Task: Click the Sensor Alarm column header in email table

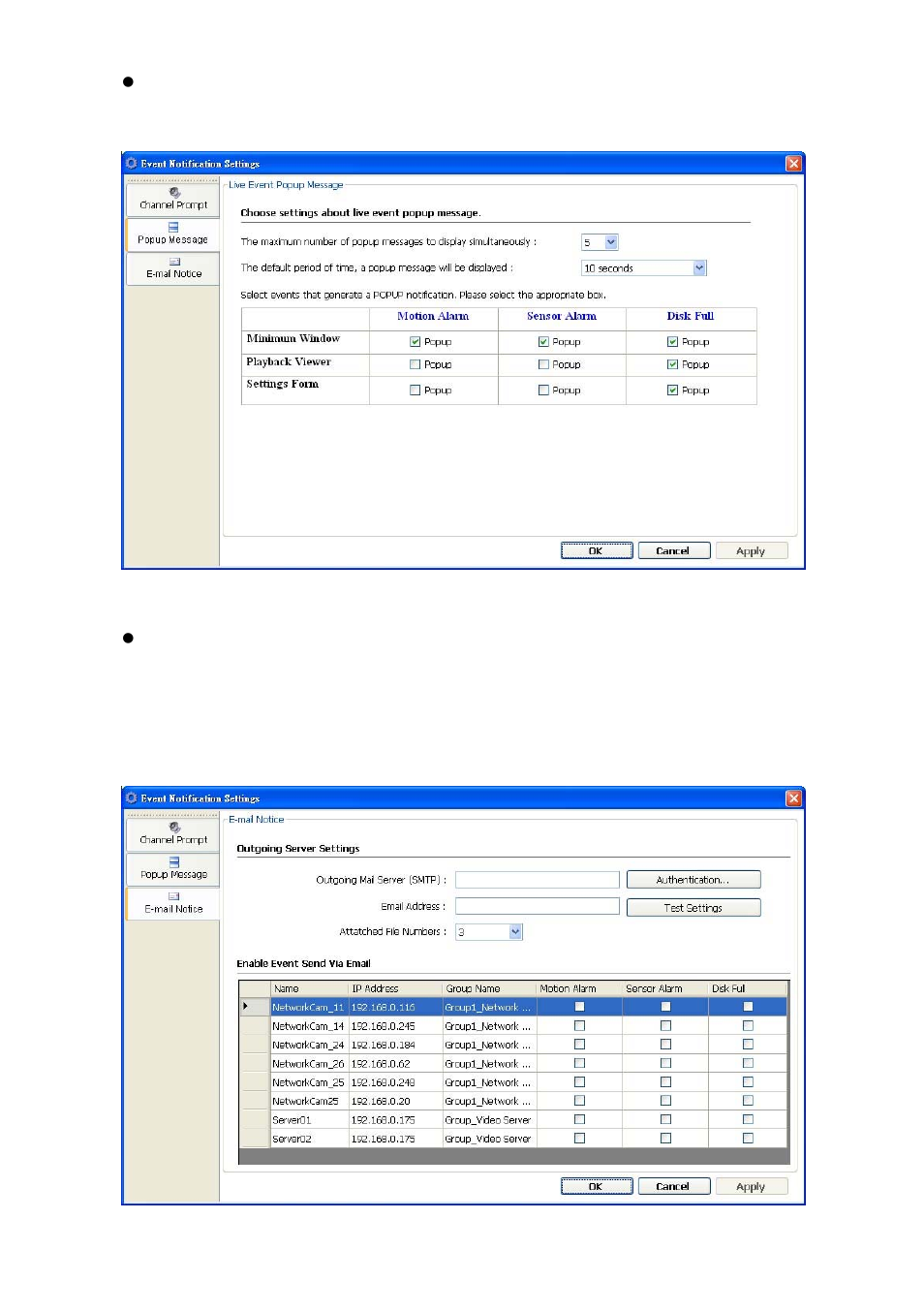Action: click(x=665, y=988)
